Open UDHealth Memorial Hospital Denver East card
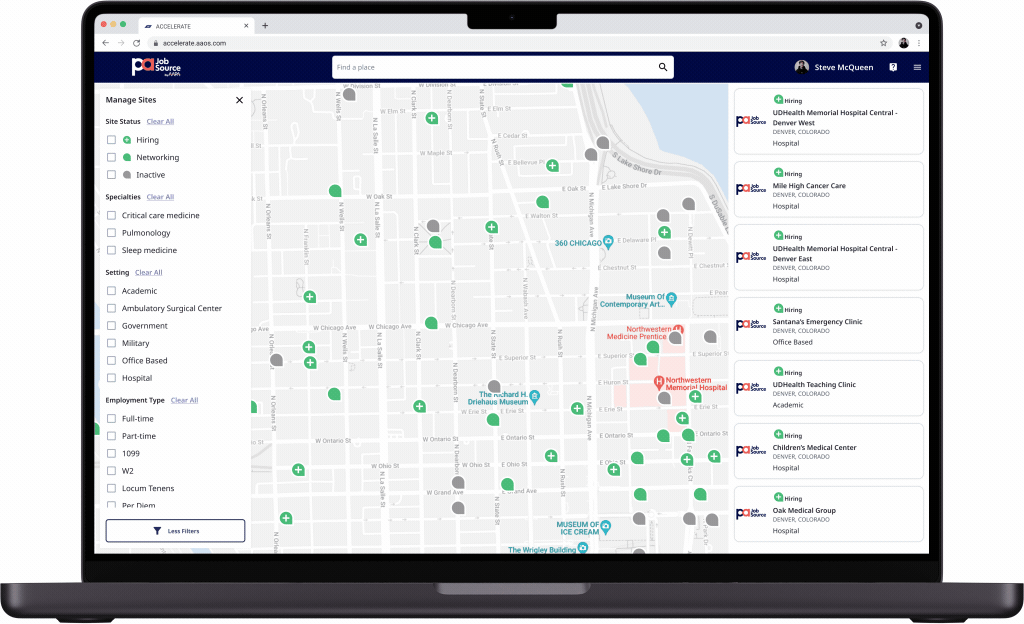 (x=828, y=257)
